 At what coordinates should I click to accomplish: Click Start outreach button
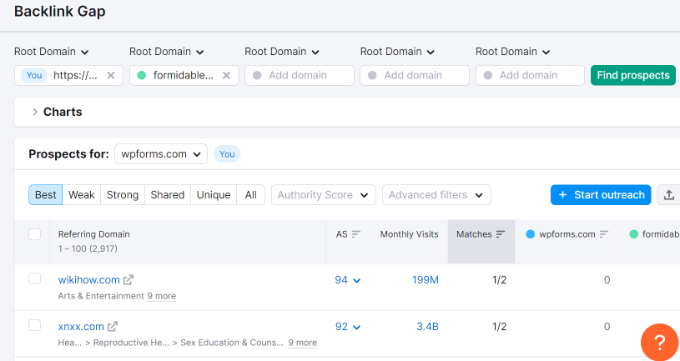[601, 195]
